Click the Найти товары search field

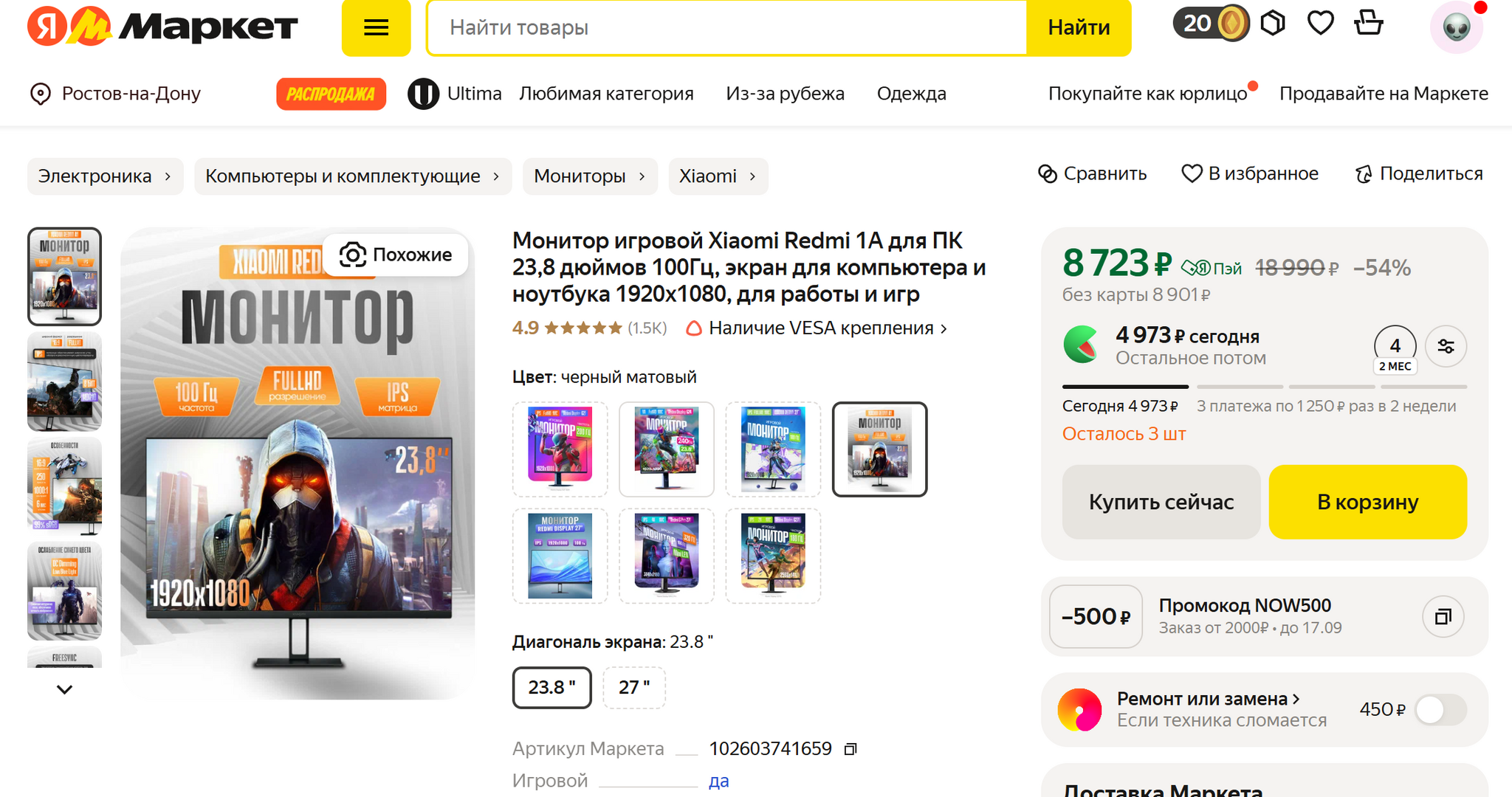coord(726,28)
